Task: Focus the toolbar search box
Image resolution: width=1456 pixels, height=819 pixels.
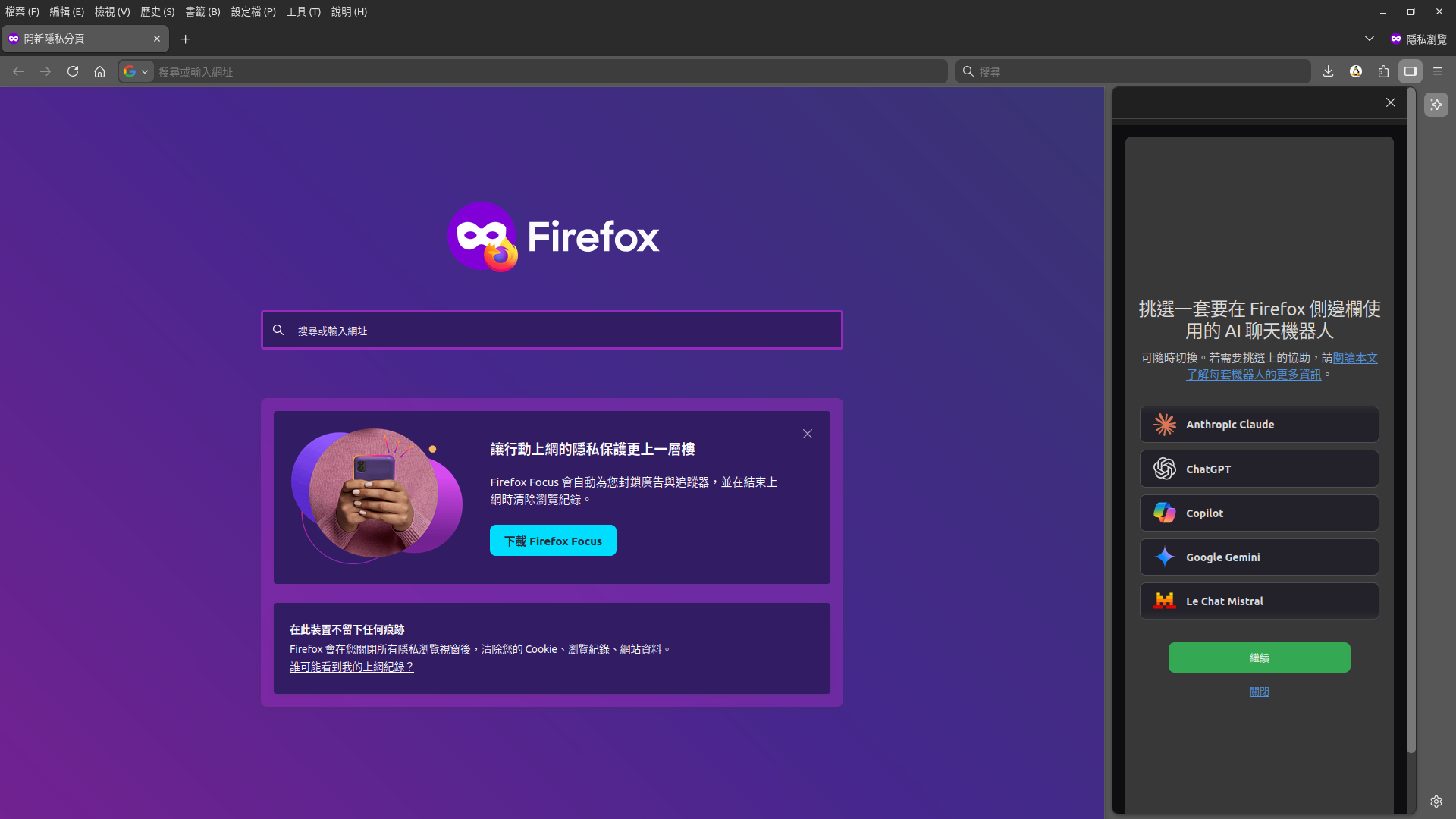Action: pyautogui.click(x=1133, y=71)
